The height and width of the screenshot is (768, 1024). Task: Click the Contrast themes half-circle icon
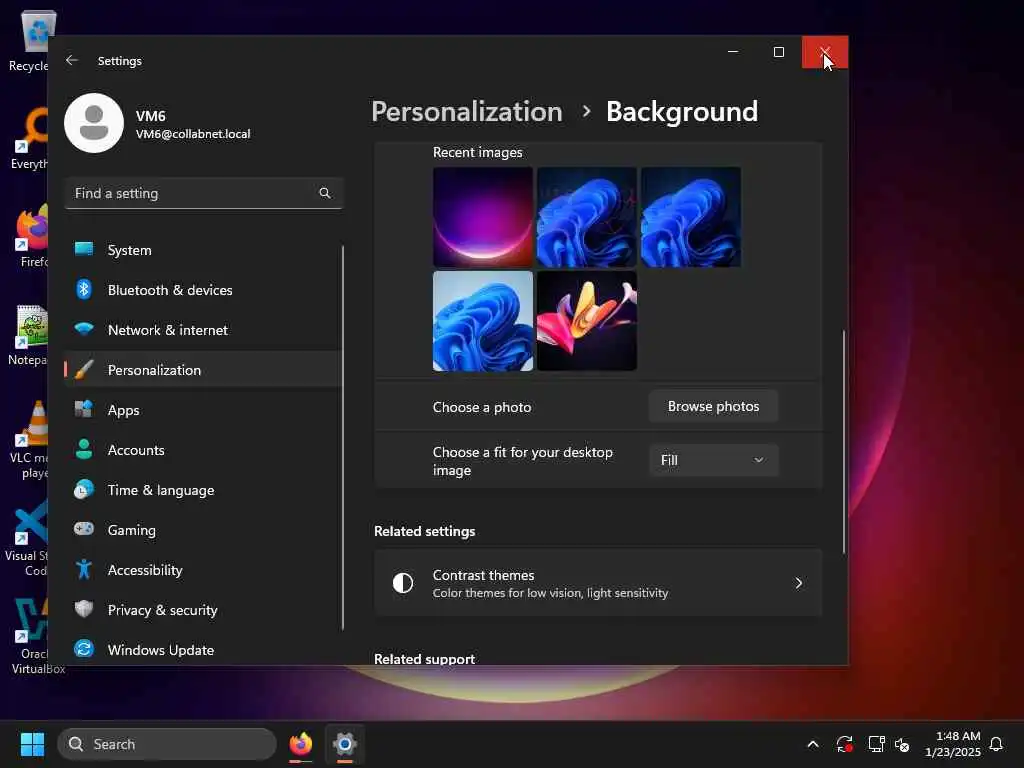[x=403, y=583]
